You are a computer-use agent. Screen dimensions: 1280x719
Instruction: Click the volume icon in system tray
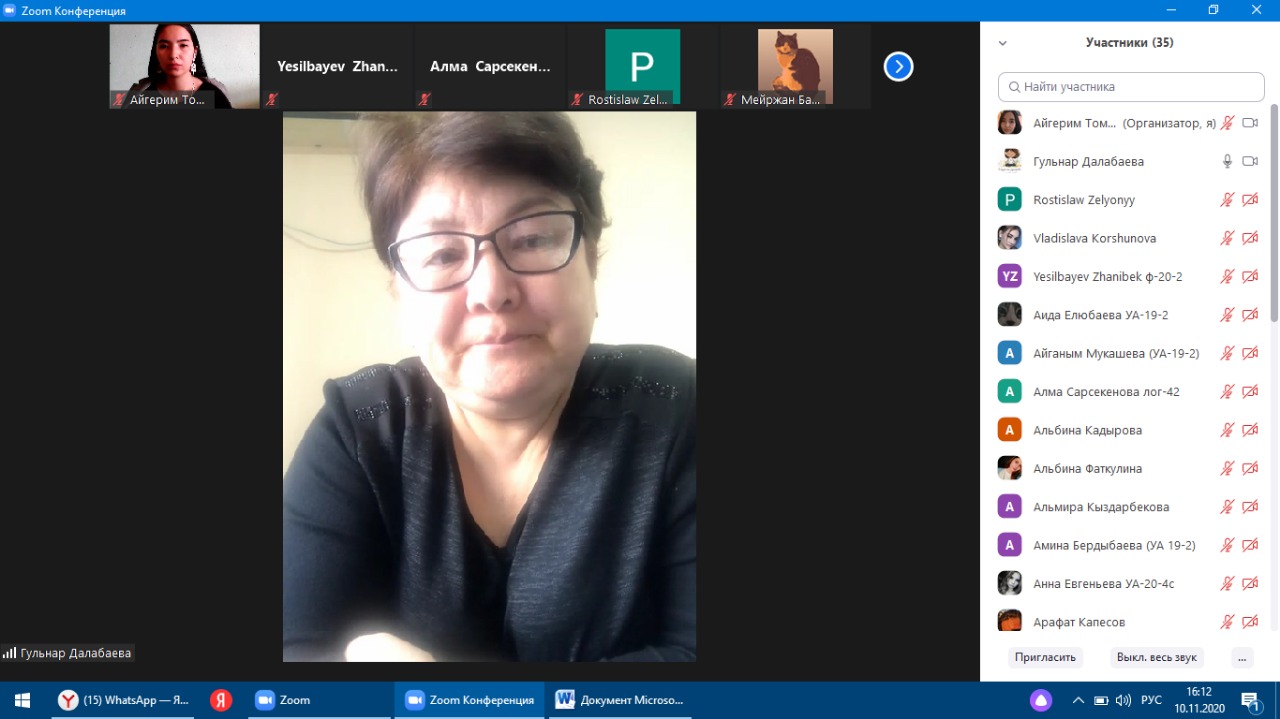(x=1123, y=700)
